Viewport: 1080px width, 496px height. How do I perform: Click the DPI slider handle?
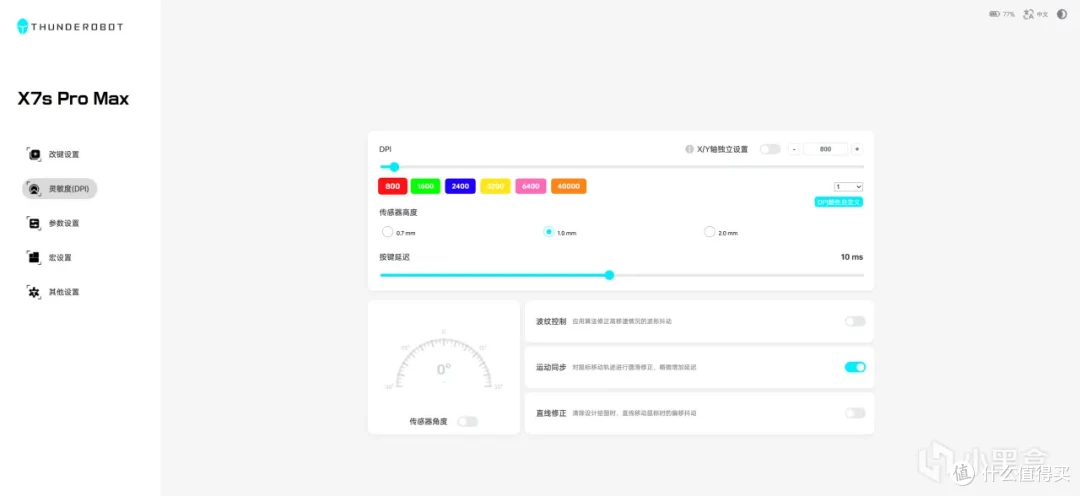394,167
